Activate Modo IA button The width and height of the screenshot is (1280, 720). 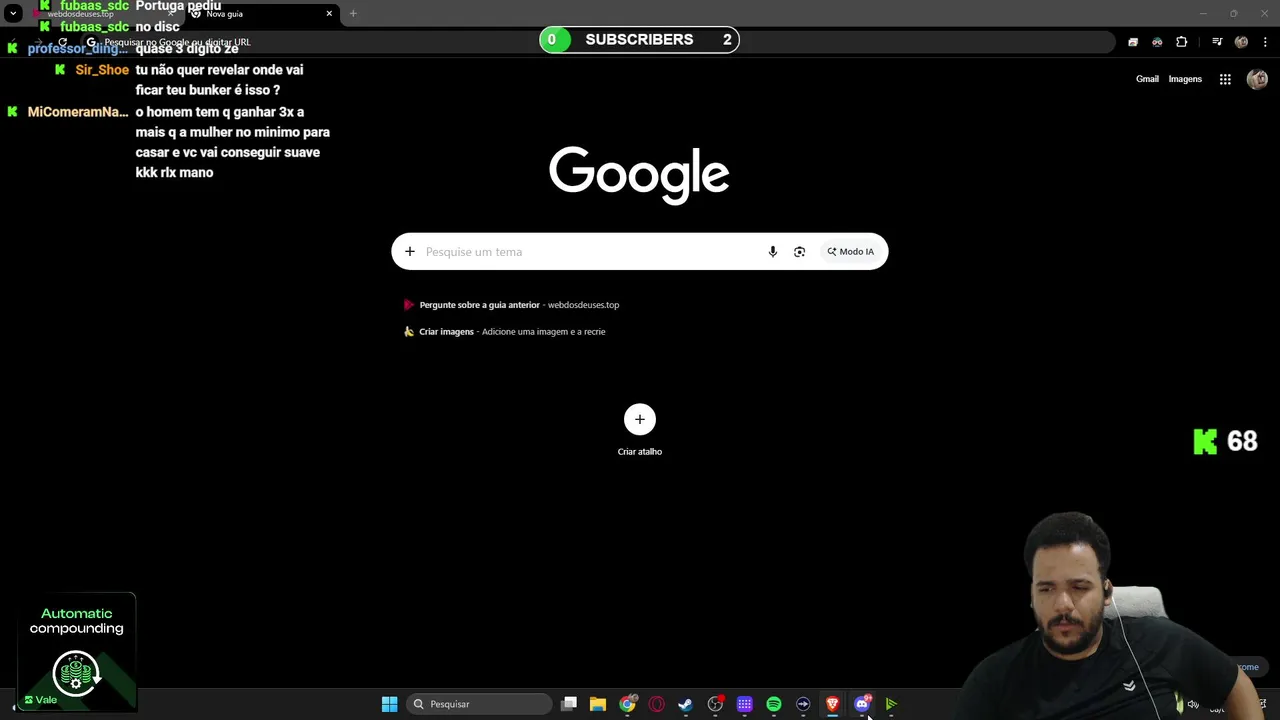pyautogui.click(x=851, y=252)
